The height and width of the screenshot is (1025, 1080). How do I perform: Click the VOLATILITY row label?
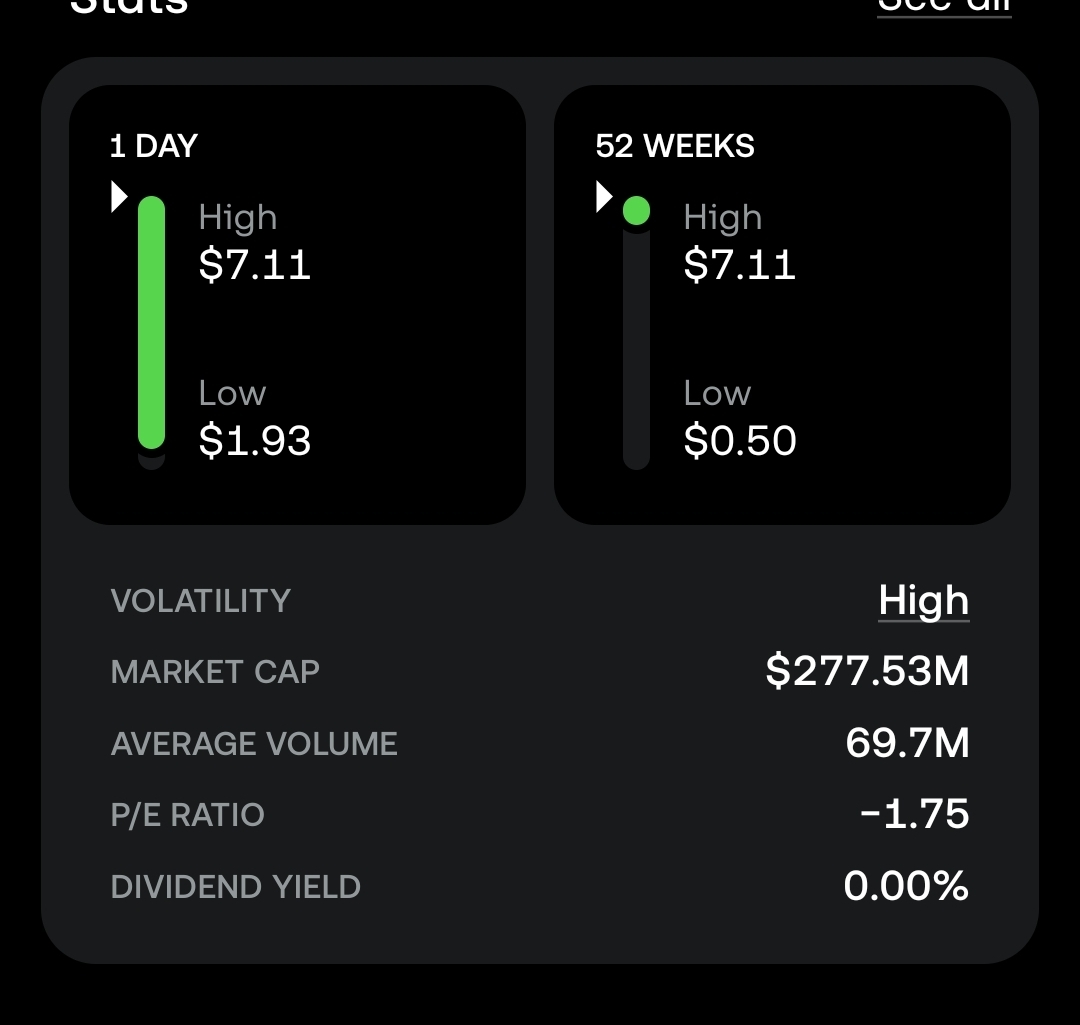[x=201, y=601]
